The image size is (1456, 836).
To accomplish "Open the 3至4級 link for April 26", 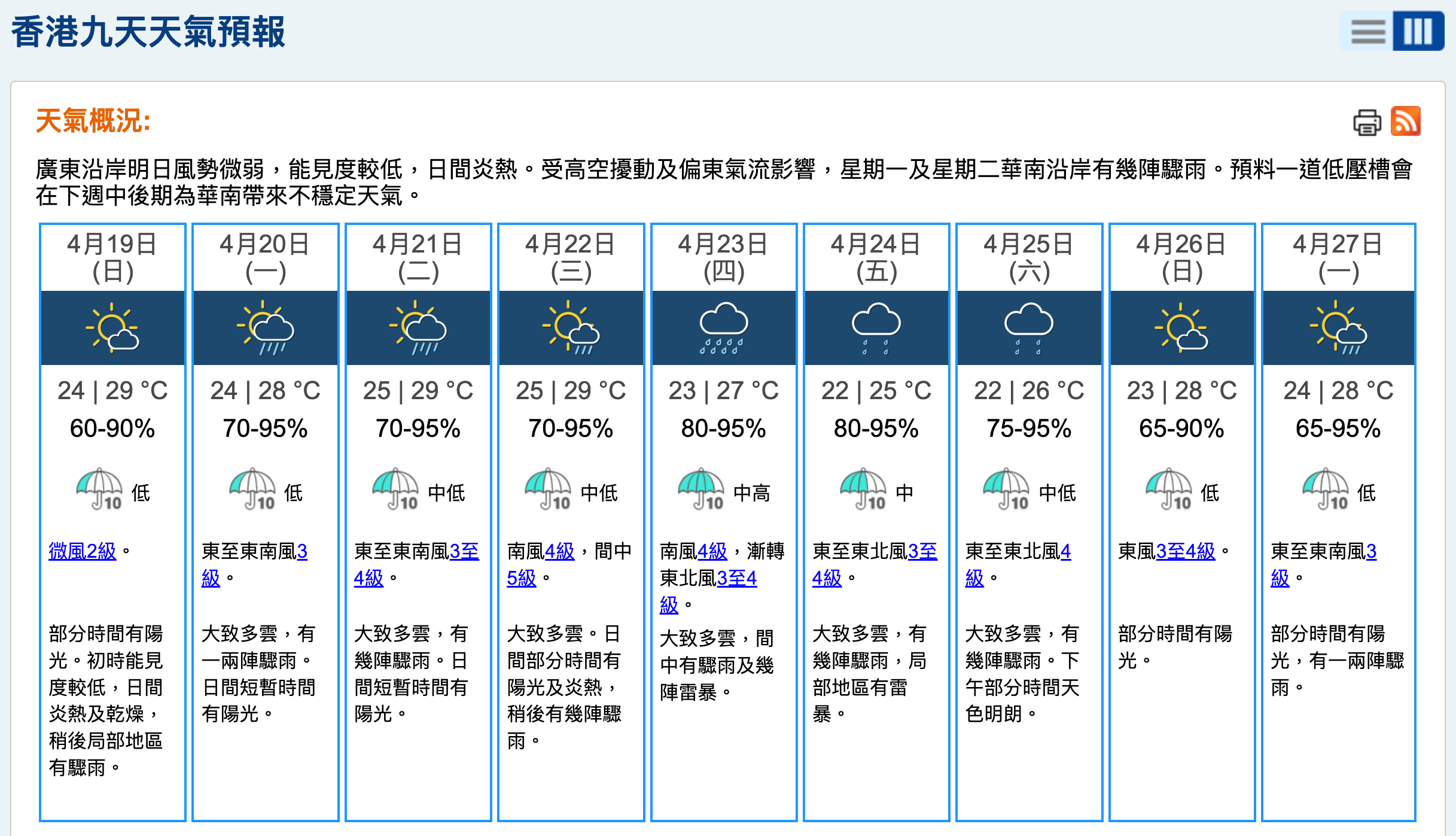I will click(x=1186, y=551).
